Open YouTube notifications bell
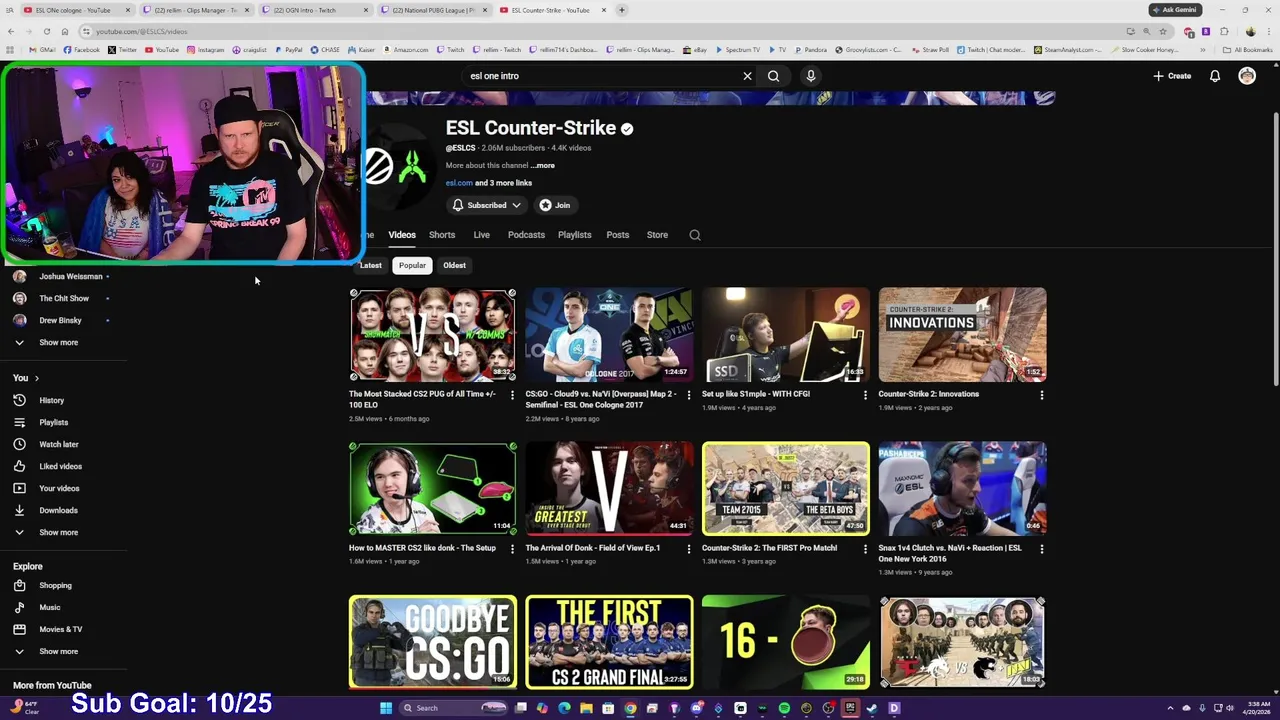The width and height of the screenshot is (1280, 720). (x=1215, y=76)
